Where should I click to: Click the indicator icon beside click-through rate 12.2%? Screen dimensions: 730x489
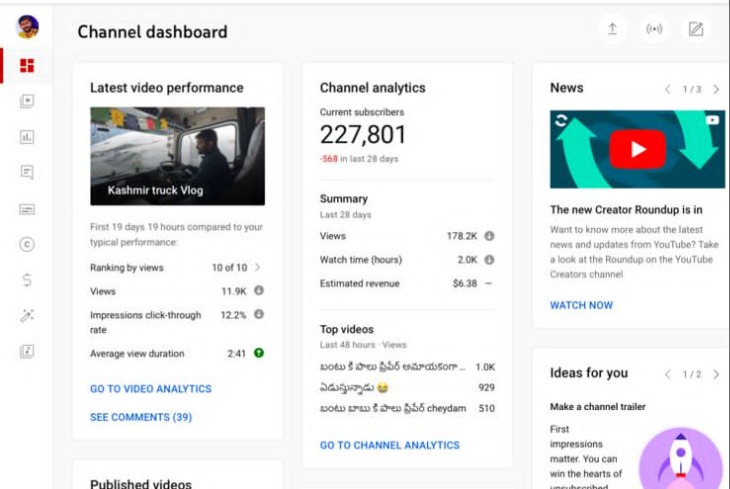(259, 314)
